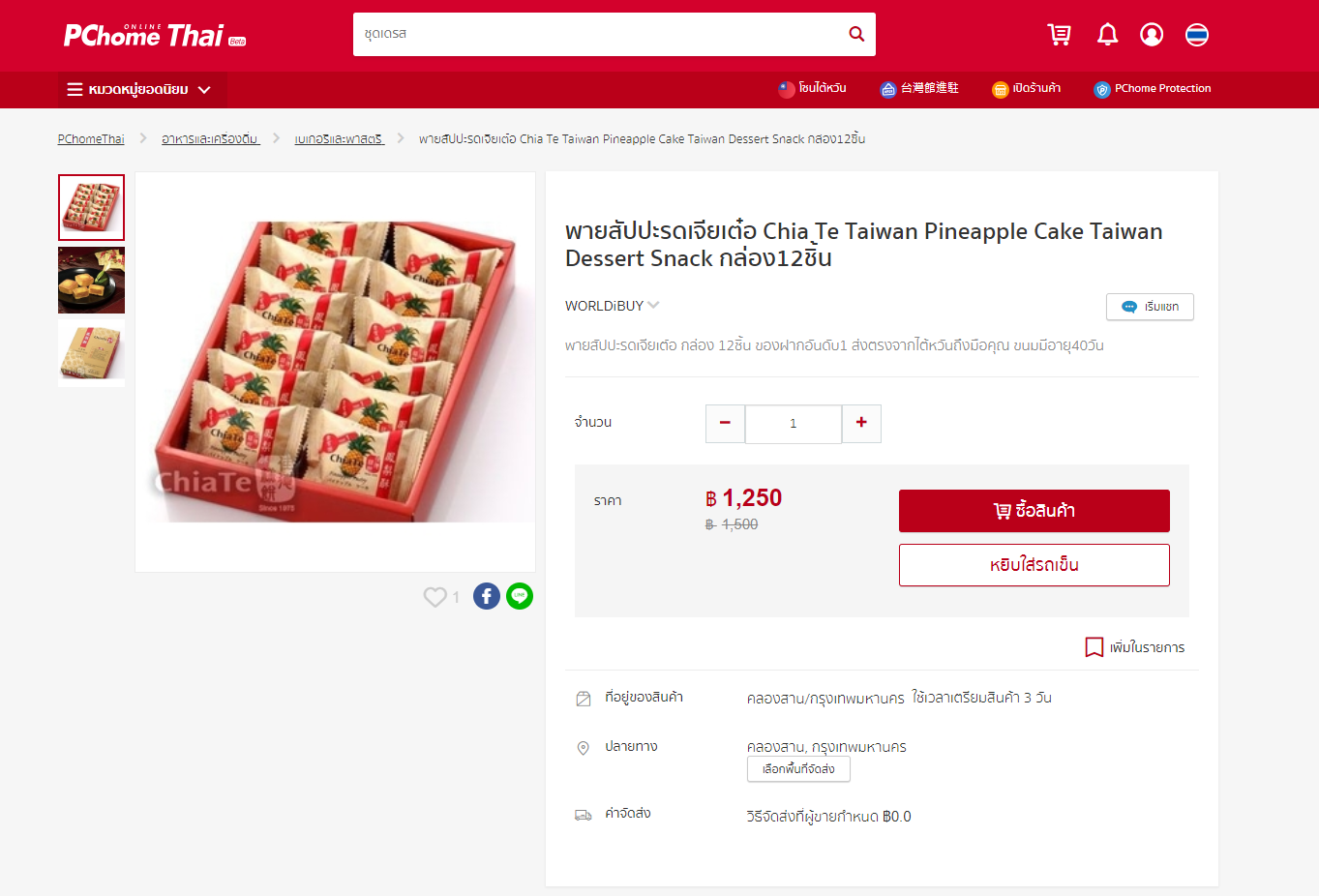Start chat with the seller
This screenshot has height=896, width=1319.
[1150, 307]
